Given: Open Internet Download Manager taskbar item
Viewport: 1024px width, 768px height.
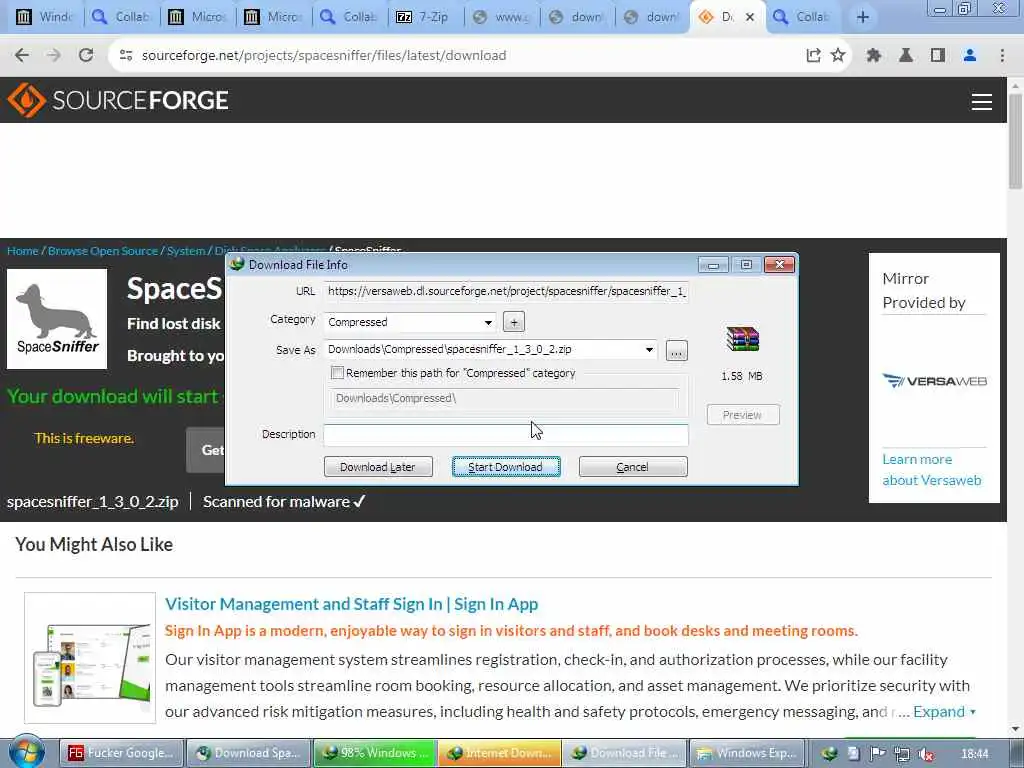Looking at the screenshot, I should tap(499, 753).
